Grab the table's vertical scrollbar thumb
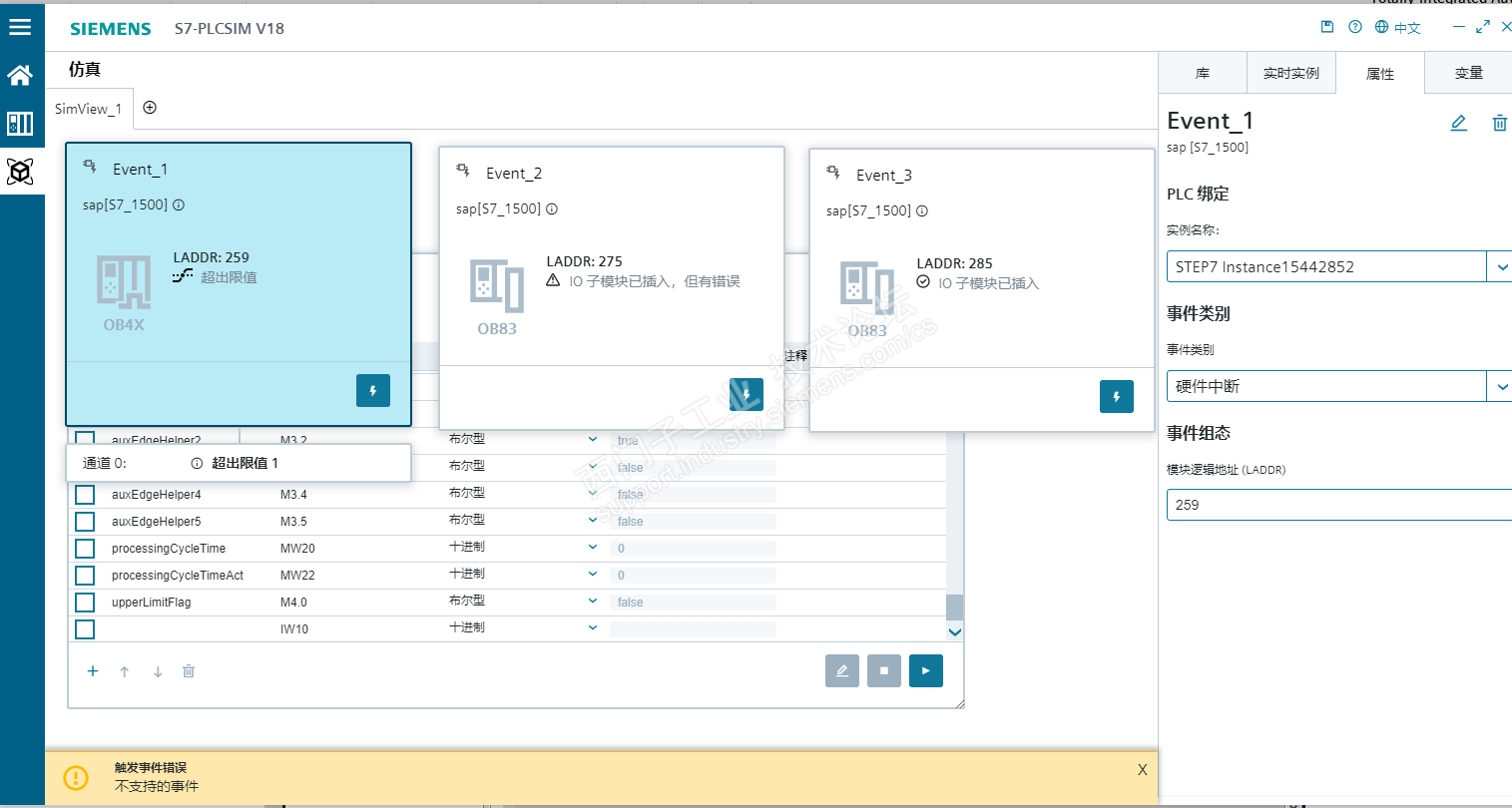The height and width of the screenshot is (808, 1512). pyautogui.click(x=955, y=606)
